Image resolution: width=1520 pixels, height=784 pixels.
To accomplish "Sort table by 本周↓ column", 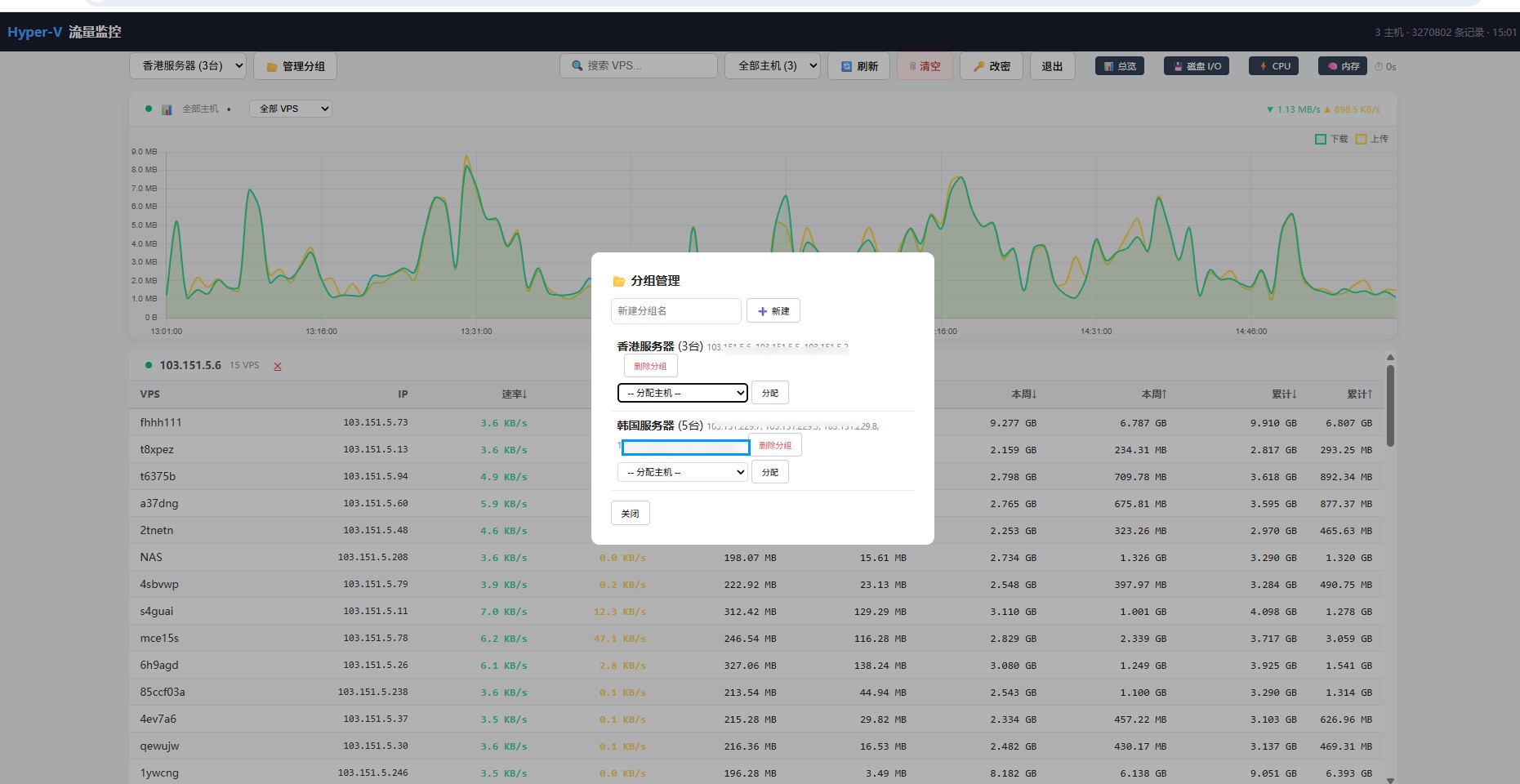I will (1023, 394).
